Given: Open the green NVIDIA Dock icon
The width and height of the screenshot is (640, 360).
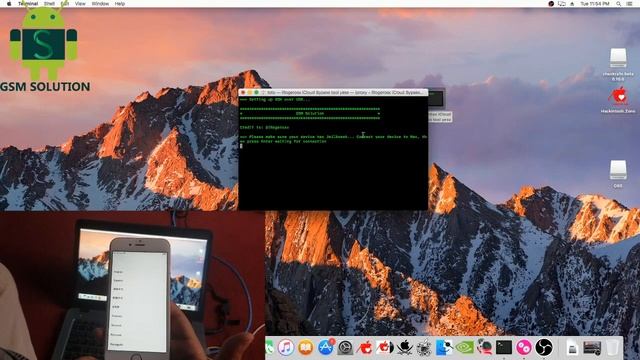Looking at the screenshot, I should [x=464, y=347].
